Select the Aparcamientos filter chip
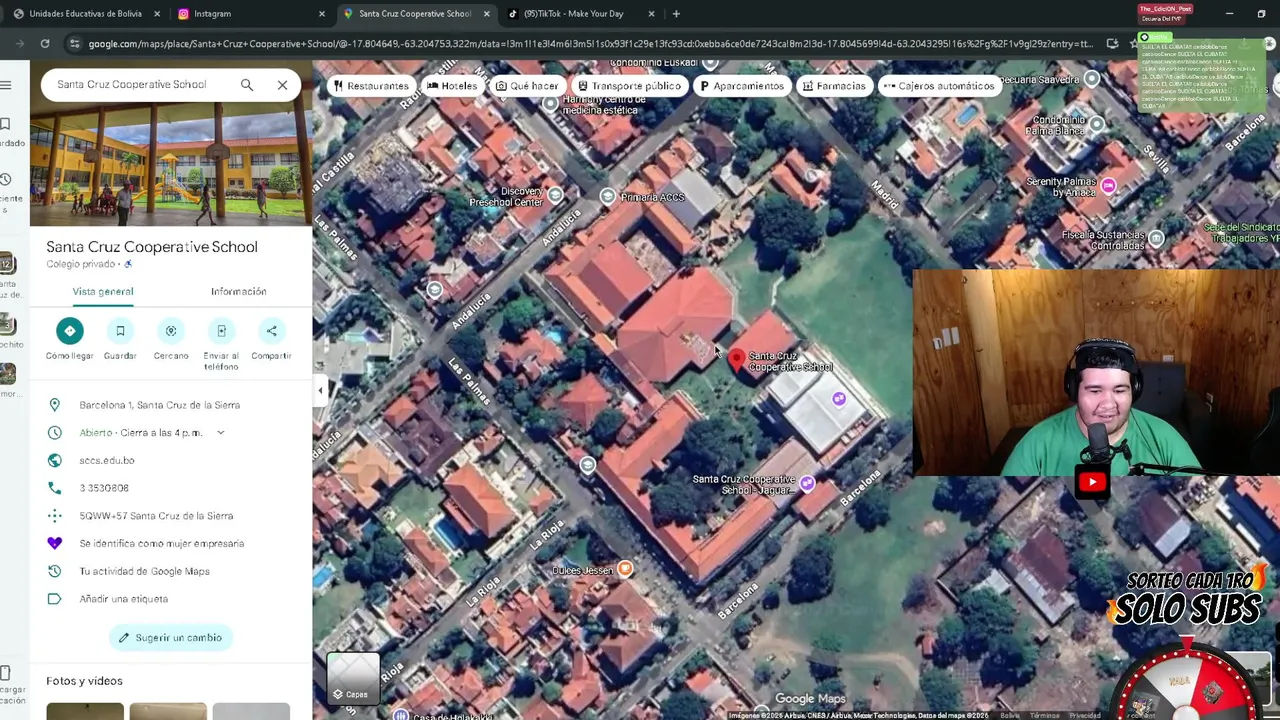This screenshot has height=720, width=1280. [x=742, y=86]
